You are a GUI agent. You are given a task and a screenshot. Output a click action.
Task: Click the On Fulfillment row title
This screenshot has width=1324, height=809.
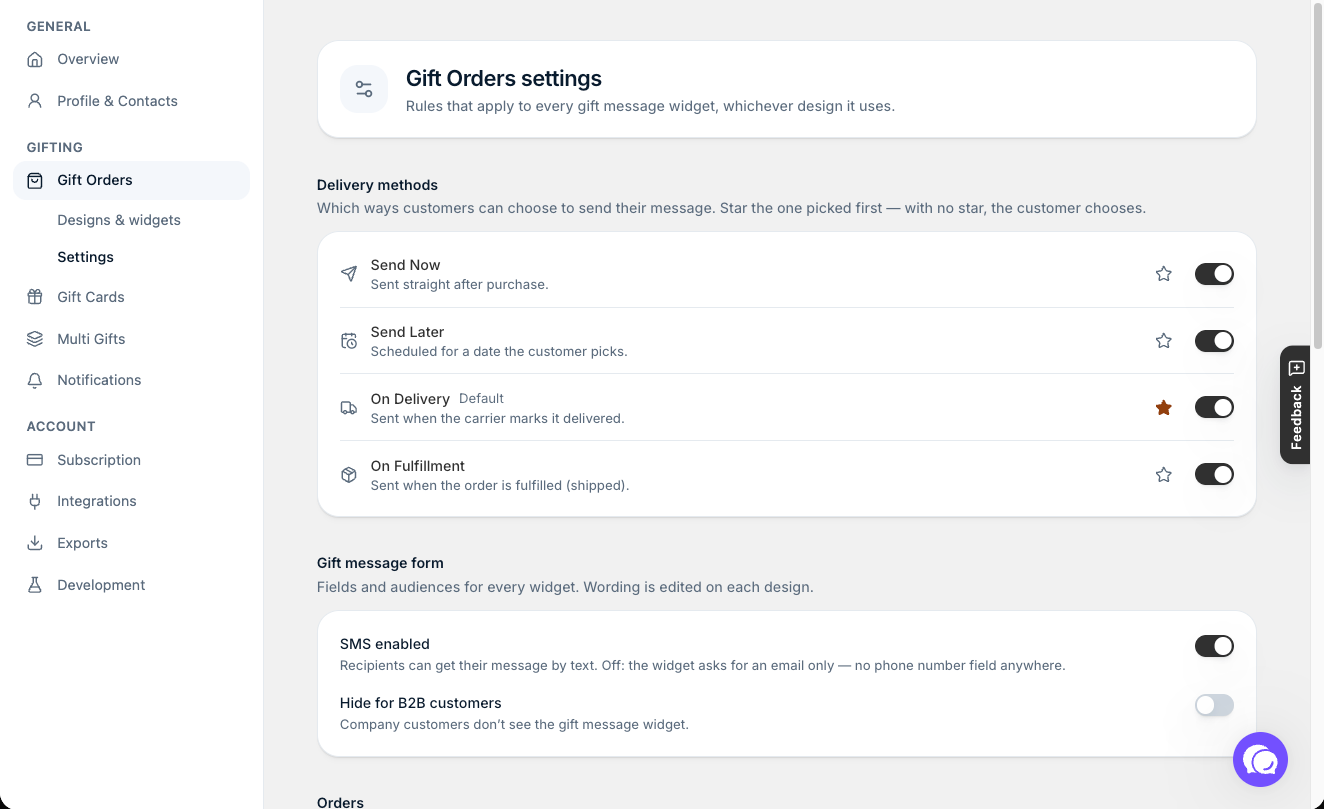(418, 466)
